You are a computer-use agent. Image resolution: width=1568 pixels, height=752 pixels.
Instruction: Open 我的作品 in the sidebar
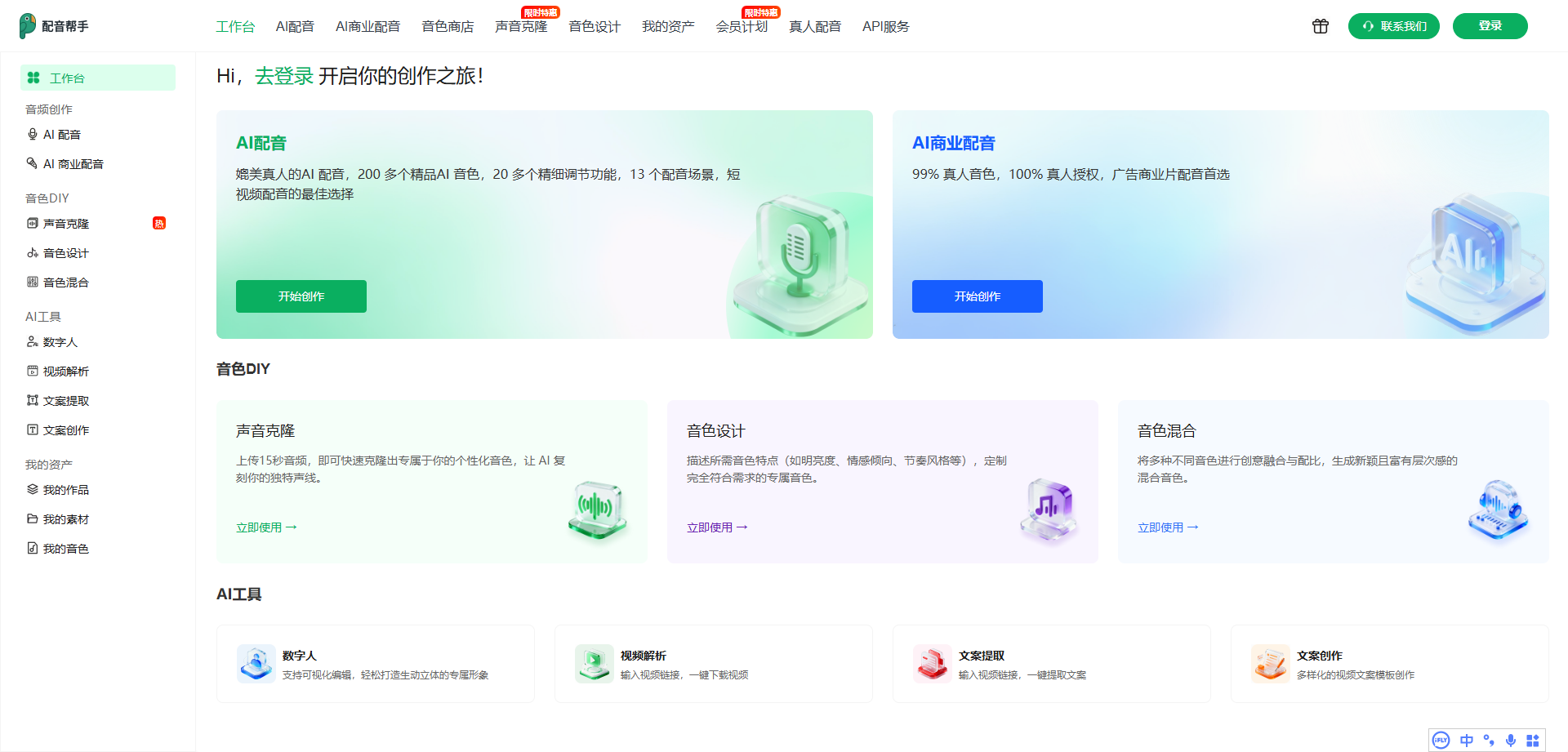66,490
